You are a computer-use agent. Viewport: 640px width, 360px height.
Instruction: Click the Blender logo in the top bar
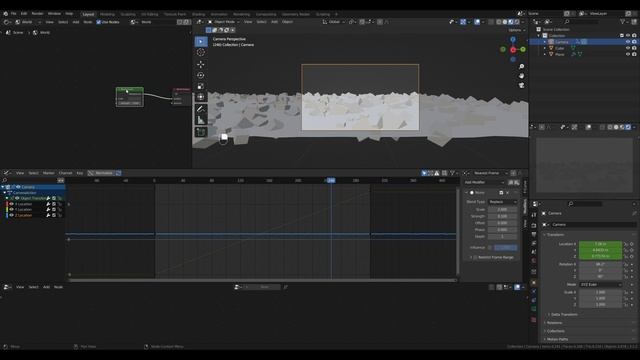pyautogui.click(x=5, y=13)
